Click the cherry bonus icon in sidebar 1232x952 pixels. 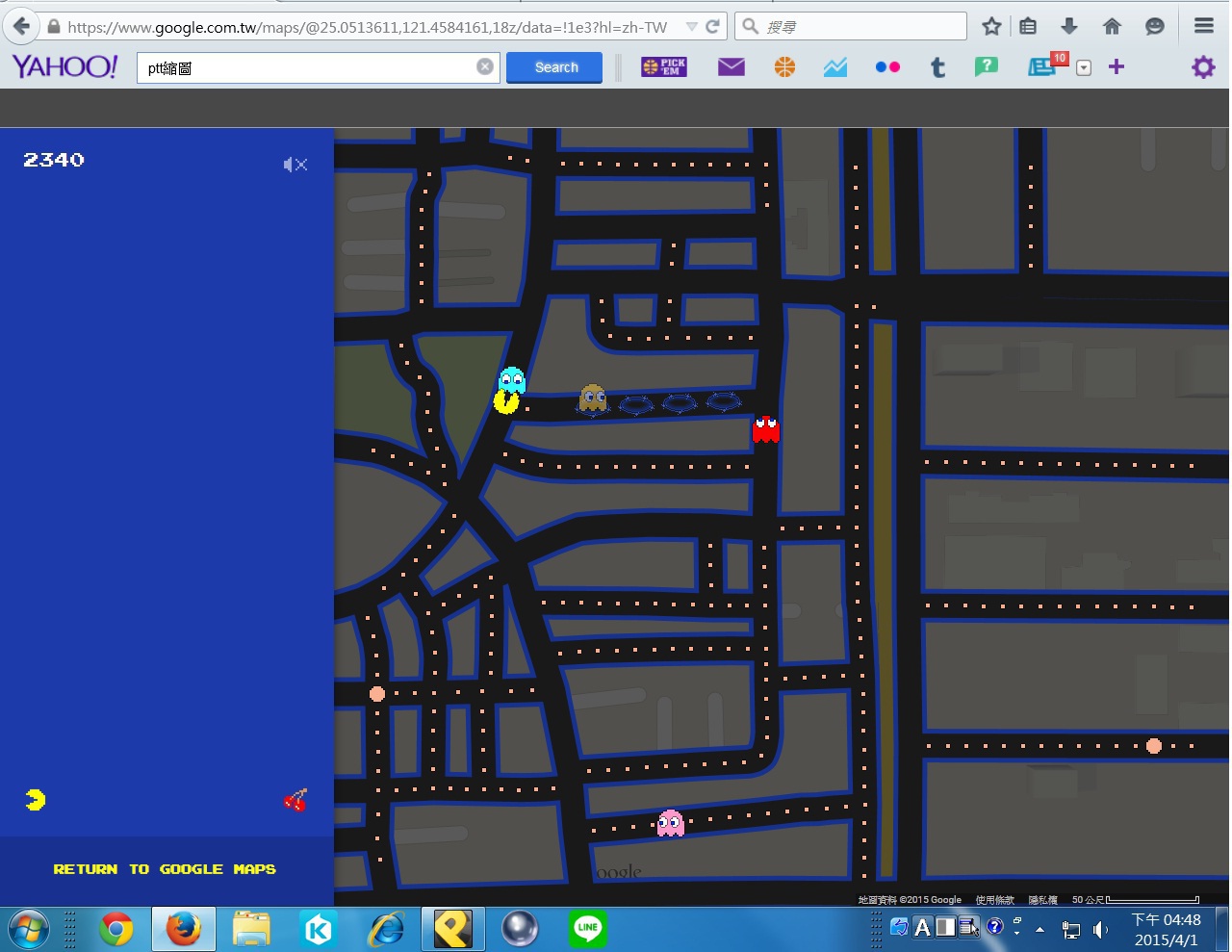click(x=295, y=800)
